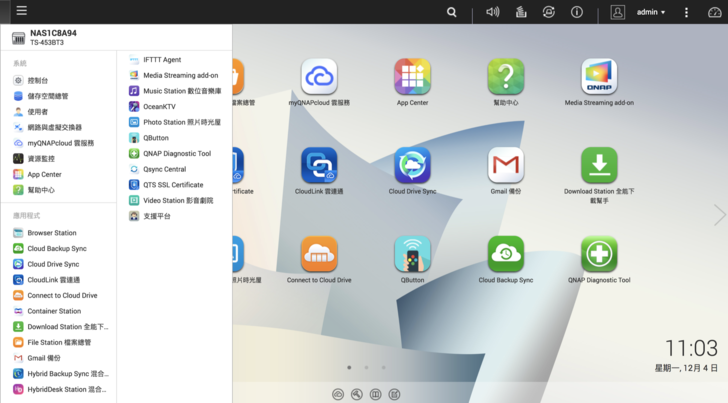Open HybridDesk Station menu entry
The width and height of the screenshot is (728, 403).
[x=58, y=389]
